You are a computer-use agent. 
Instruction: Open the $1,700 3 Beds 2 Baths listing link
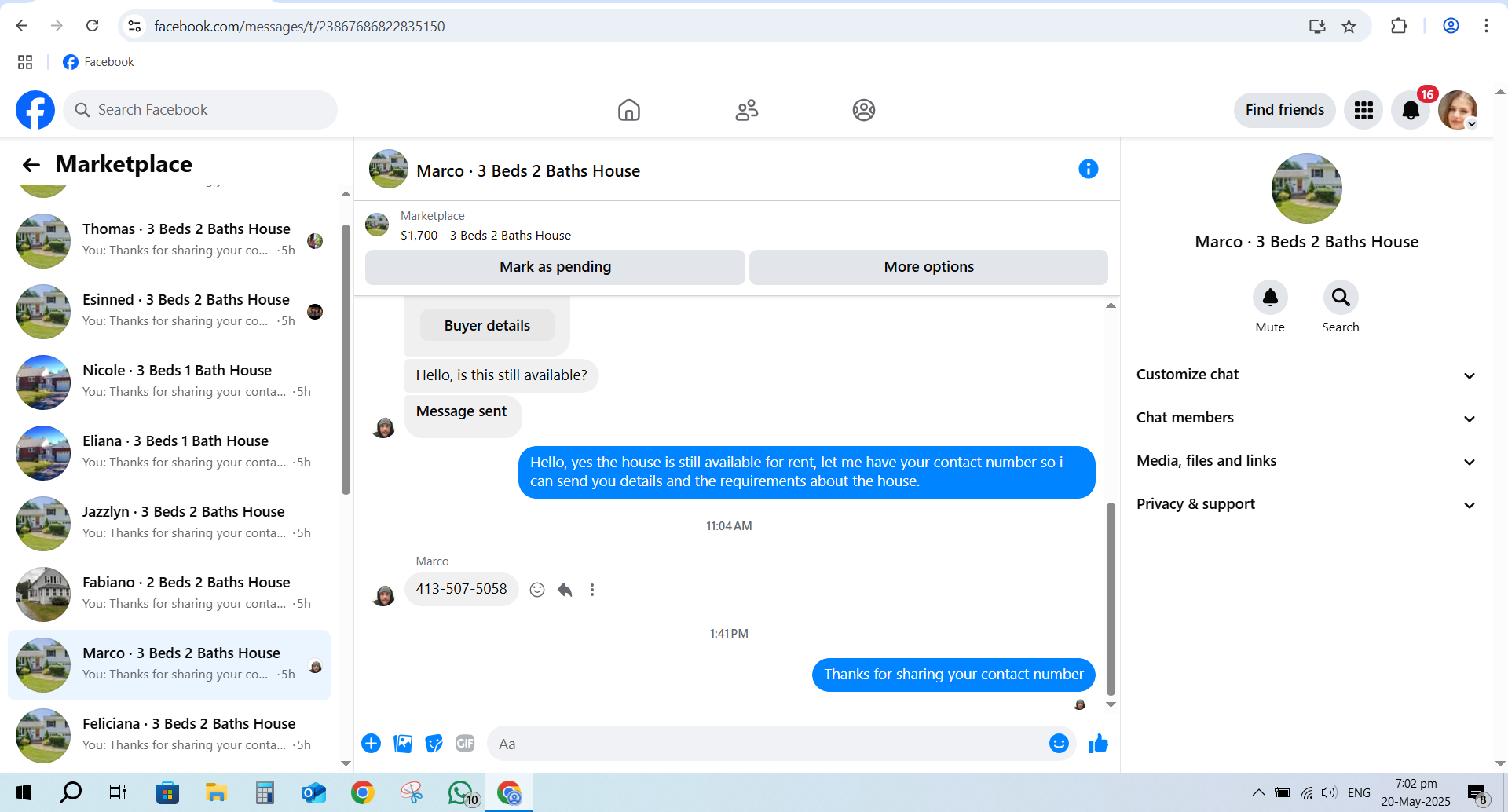(x=485, y=236)
